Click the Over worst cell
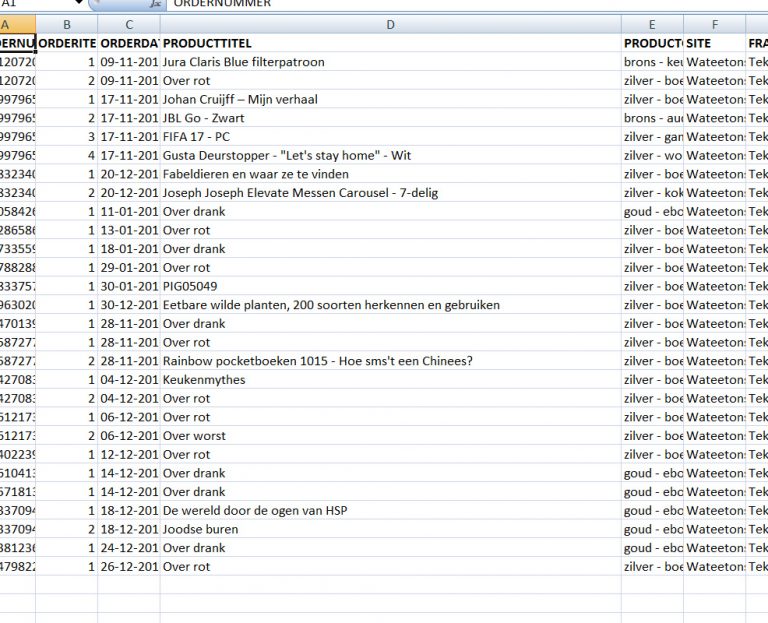This screenshot has width=768, height=623. pos(390,436)
